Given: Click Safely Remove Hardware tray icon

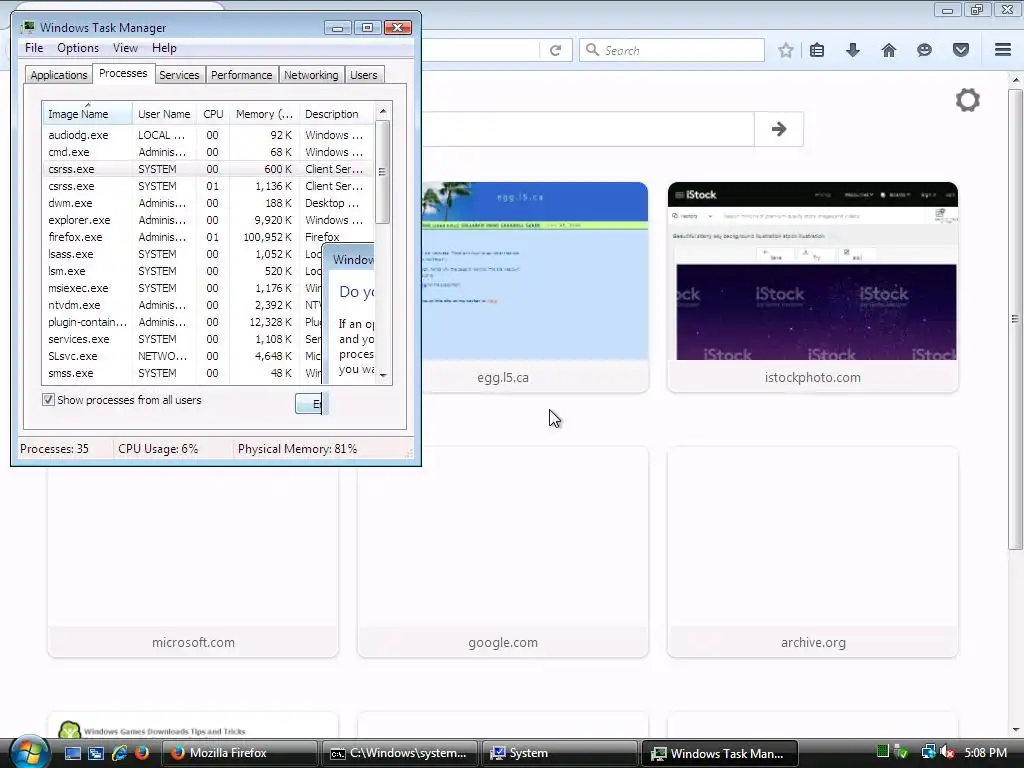Looking at the screenshot, I should pyautogui.click(x=902, y=752).
